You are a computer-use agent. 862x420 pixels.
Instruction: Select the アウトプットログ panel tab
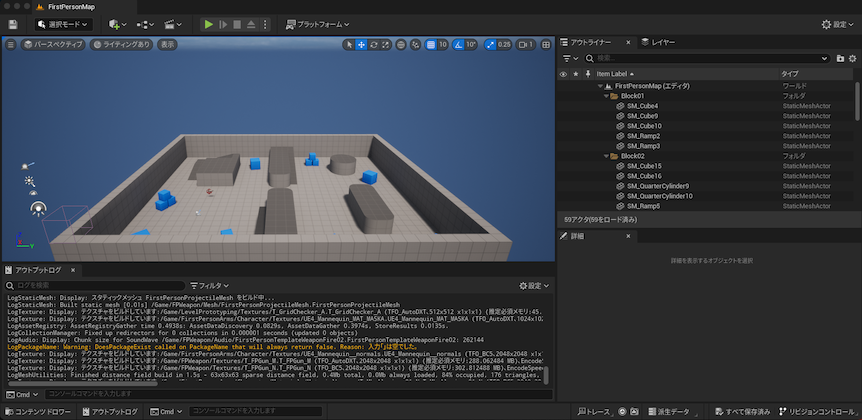[x=38, y=270]
